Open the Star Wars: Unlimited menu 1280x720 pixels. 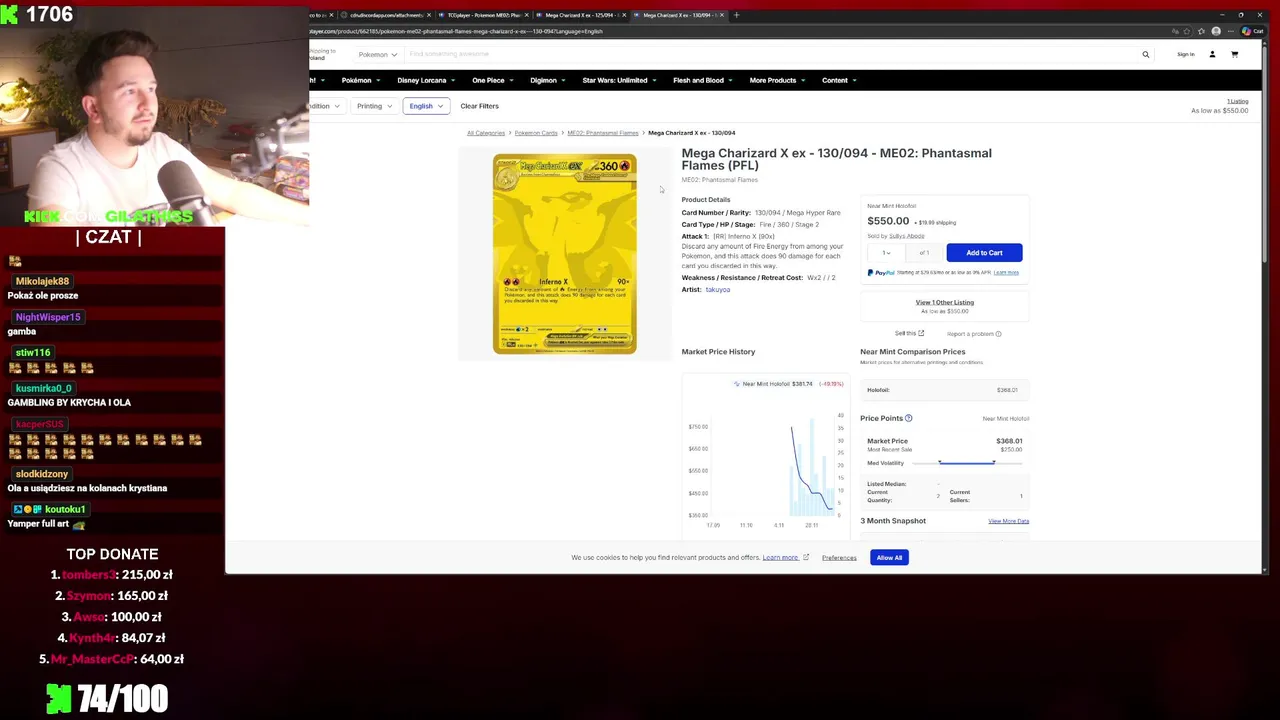620,80
